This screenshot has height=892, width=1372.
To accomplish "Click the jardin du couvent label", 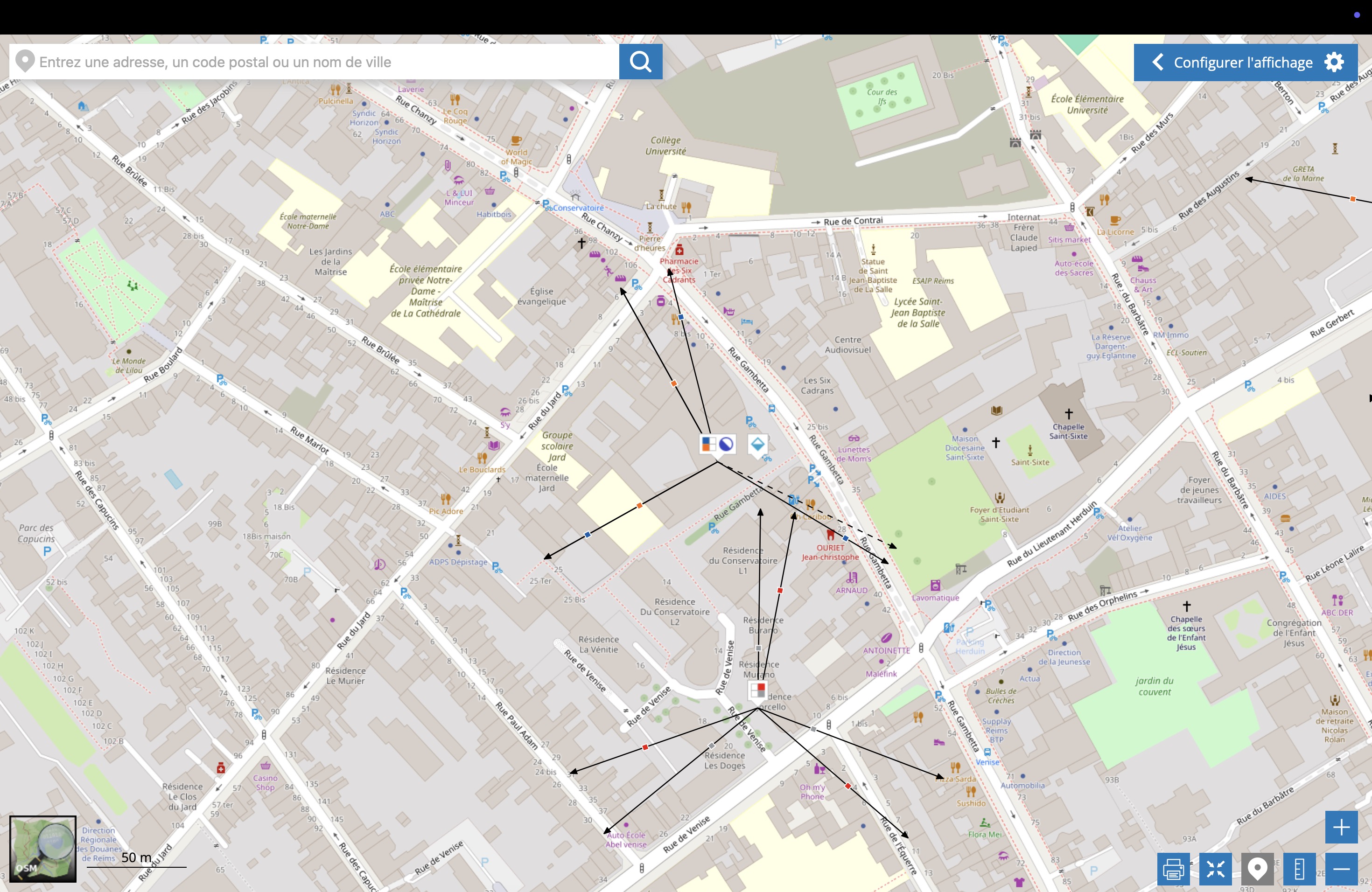I will point(1155,686).
